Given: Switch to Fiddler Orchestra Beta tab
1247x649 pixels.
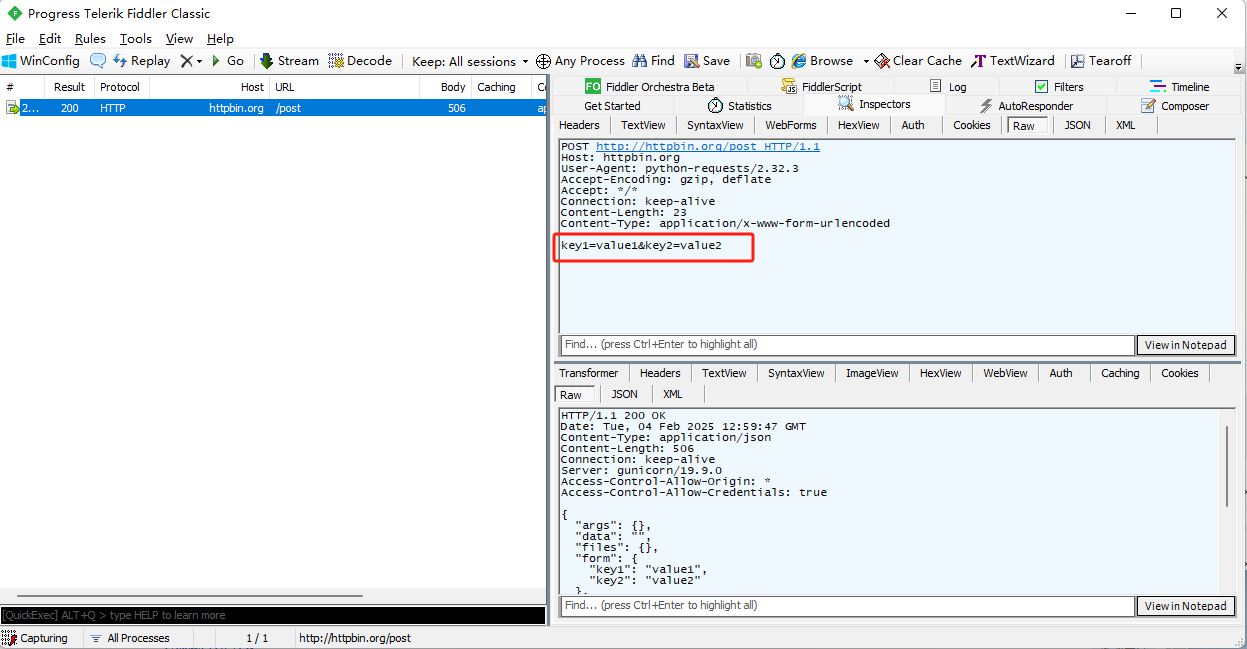Looking at the screenshot, I should (650, 87).
